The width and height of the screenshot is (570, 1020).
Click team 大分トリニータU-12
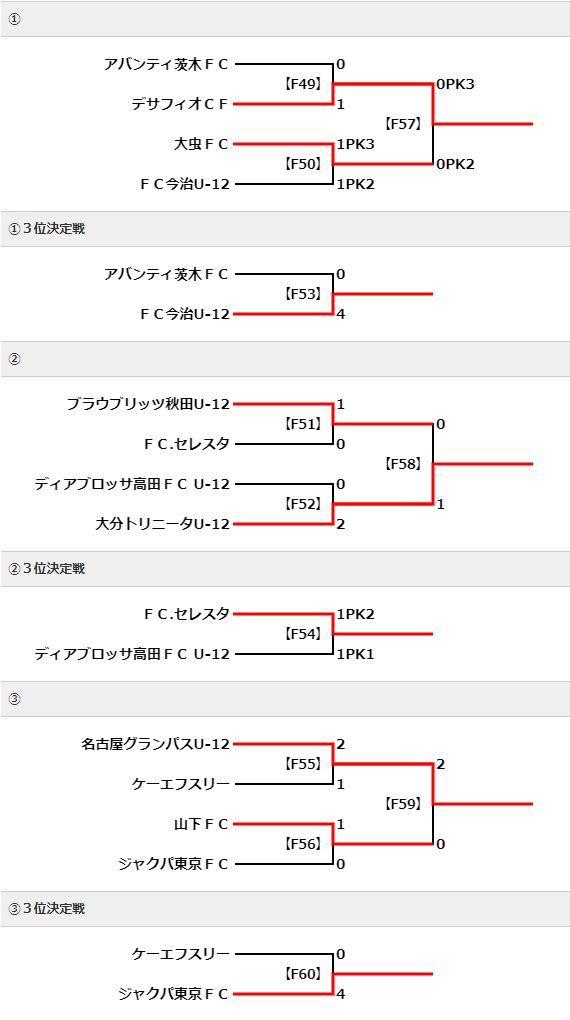[163, 524]
